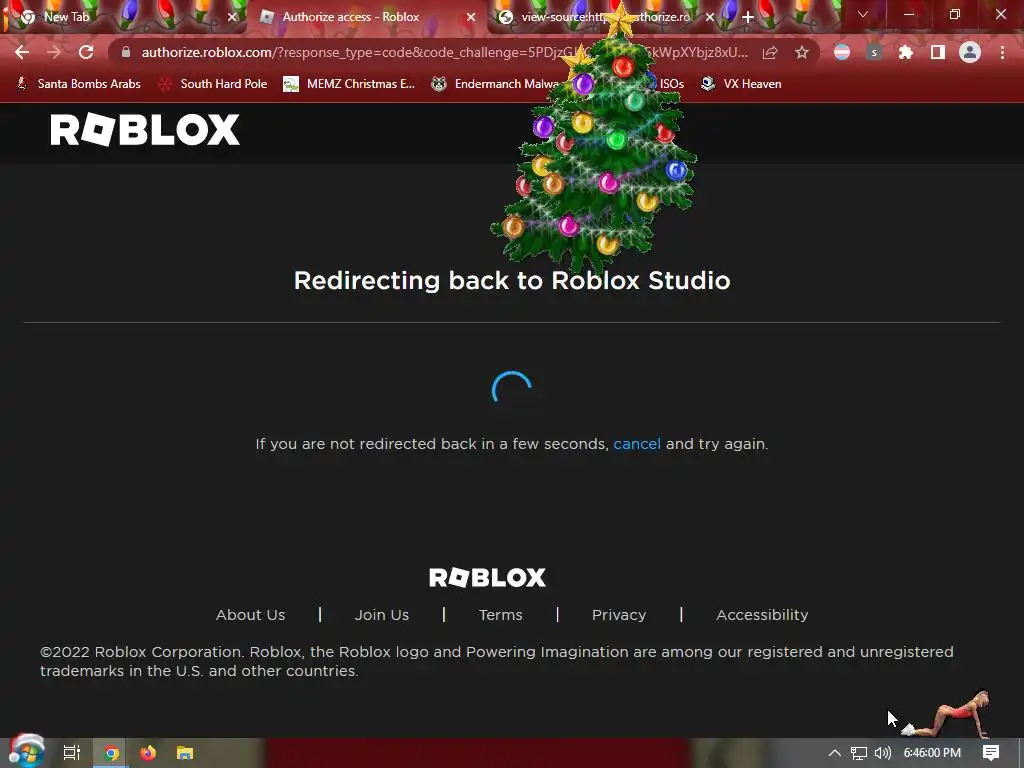The height and width of the screenshot is (768, 1024).
Task: Open a new tab with the plus button
Action: point(748,17)
